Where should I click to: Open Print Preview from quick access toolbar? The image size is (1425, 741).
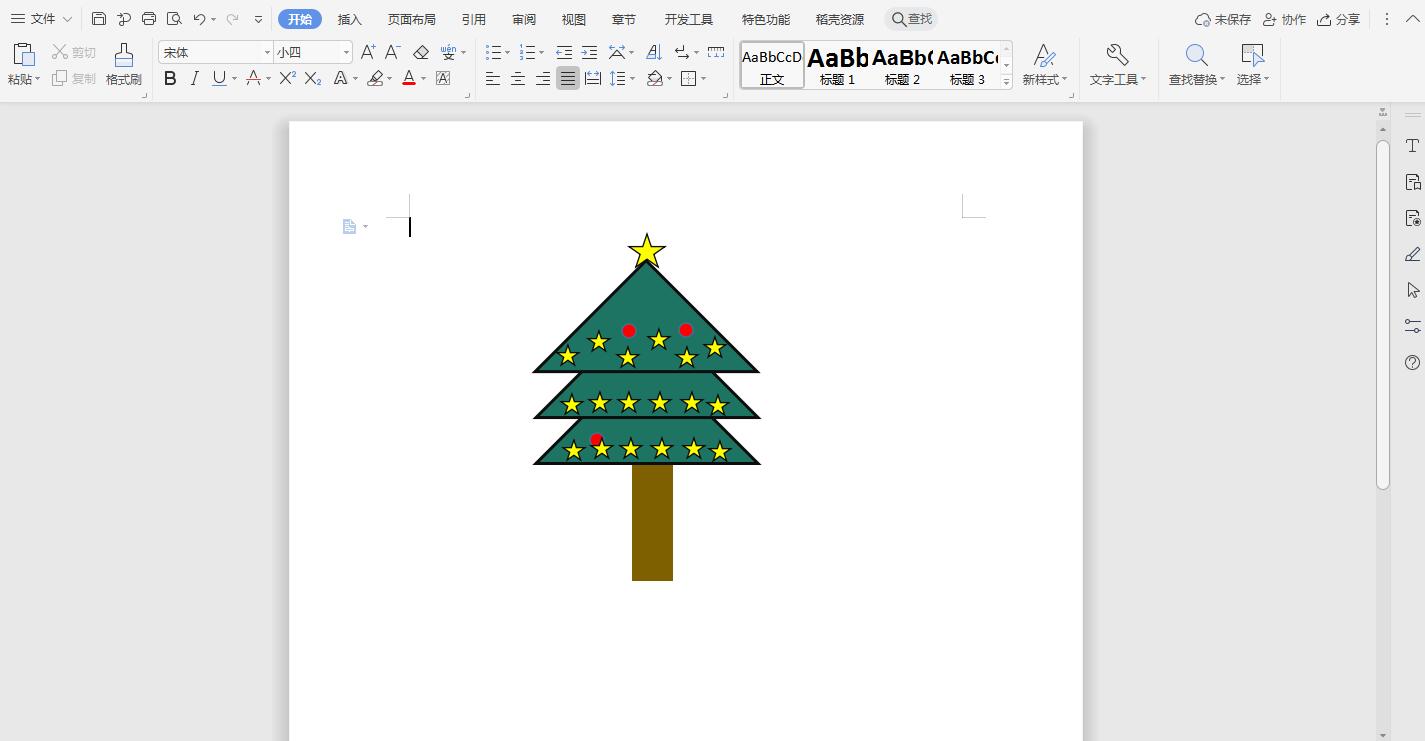tap(174, 19)
